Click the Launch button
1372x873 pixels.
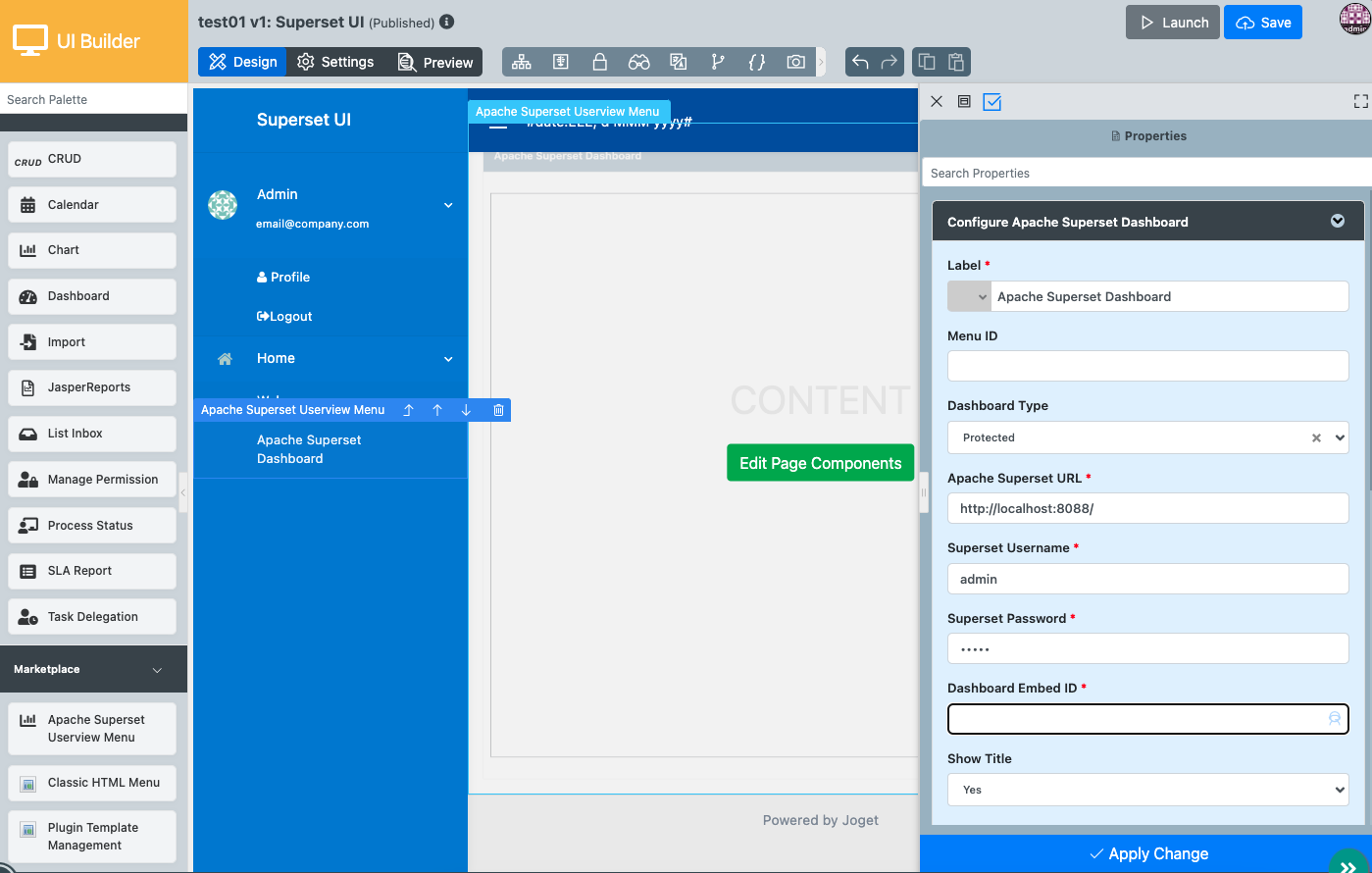pyautogui.click(x=1173, y=23)
